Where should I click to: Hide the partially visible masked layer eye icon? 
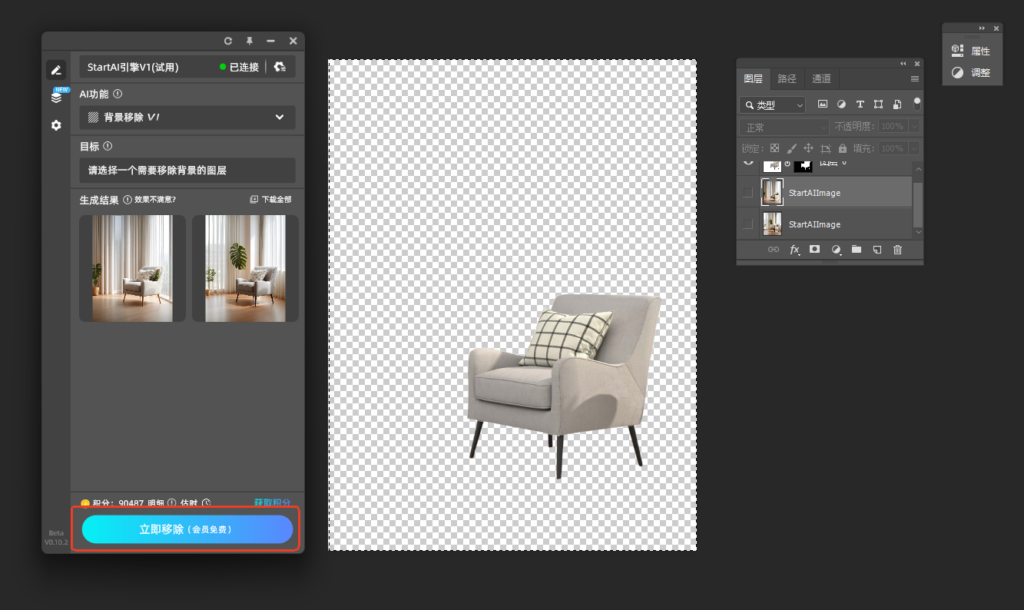point(748,162)
